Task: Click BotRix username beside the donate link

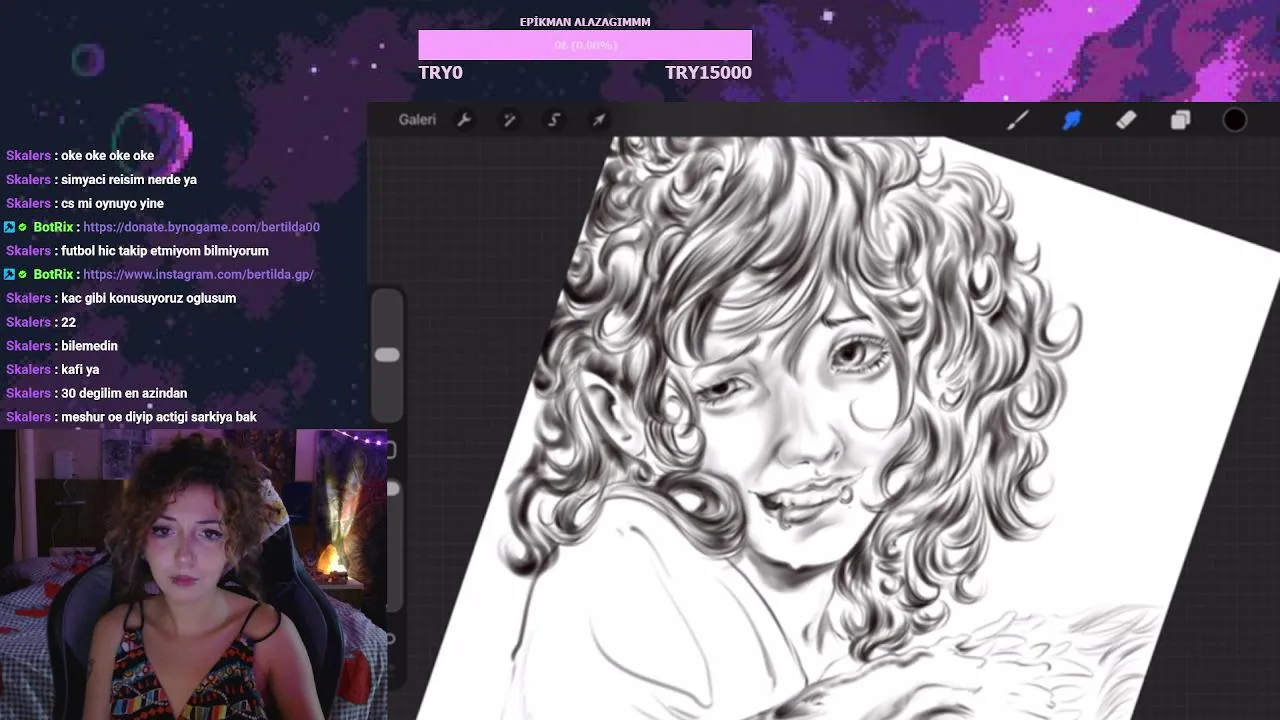Action: click(x=53, y=227)
